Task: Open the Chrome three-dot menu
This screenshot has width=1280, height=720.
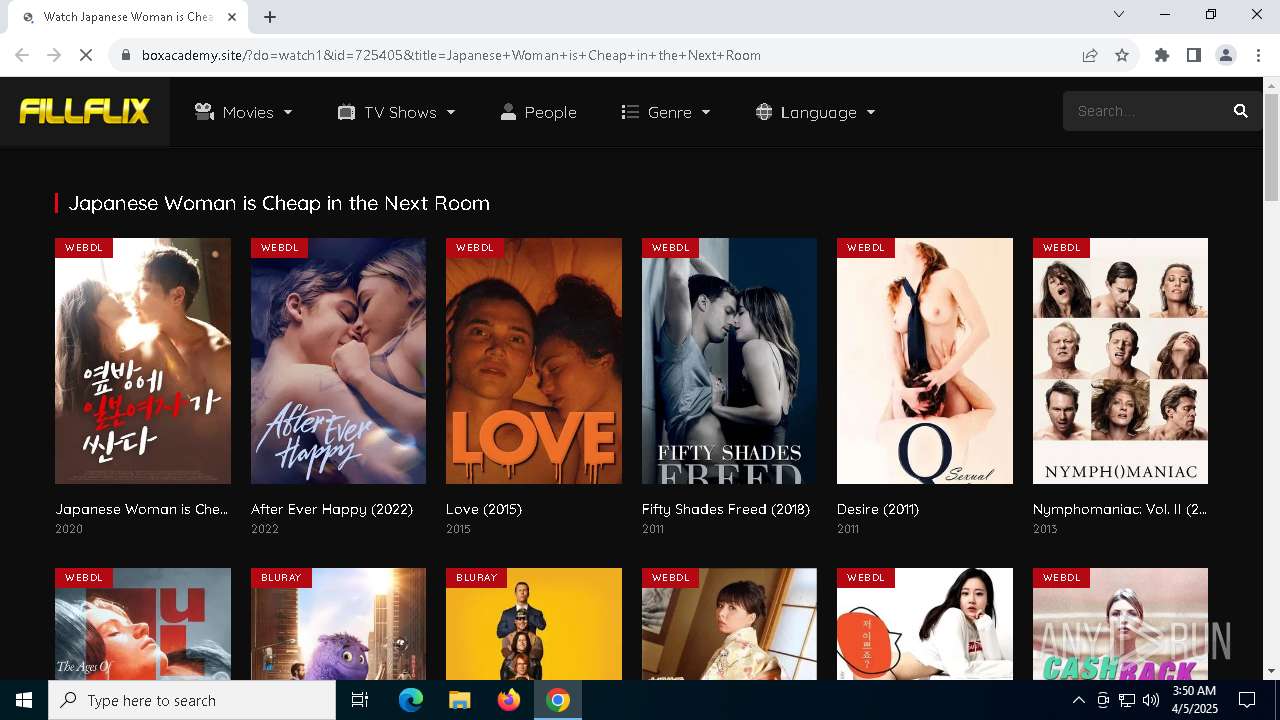Action: pos(1258,55)
